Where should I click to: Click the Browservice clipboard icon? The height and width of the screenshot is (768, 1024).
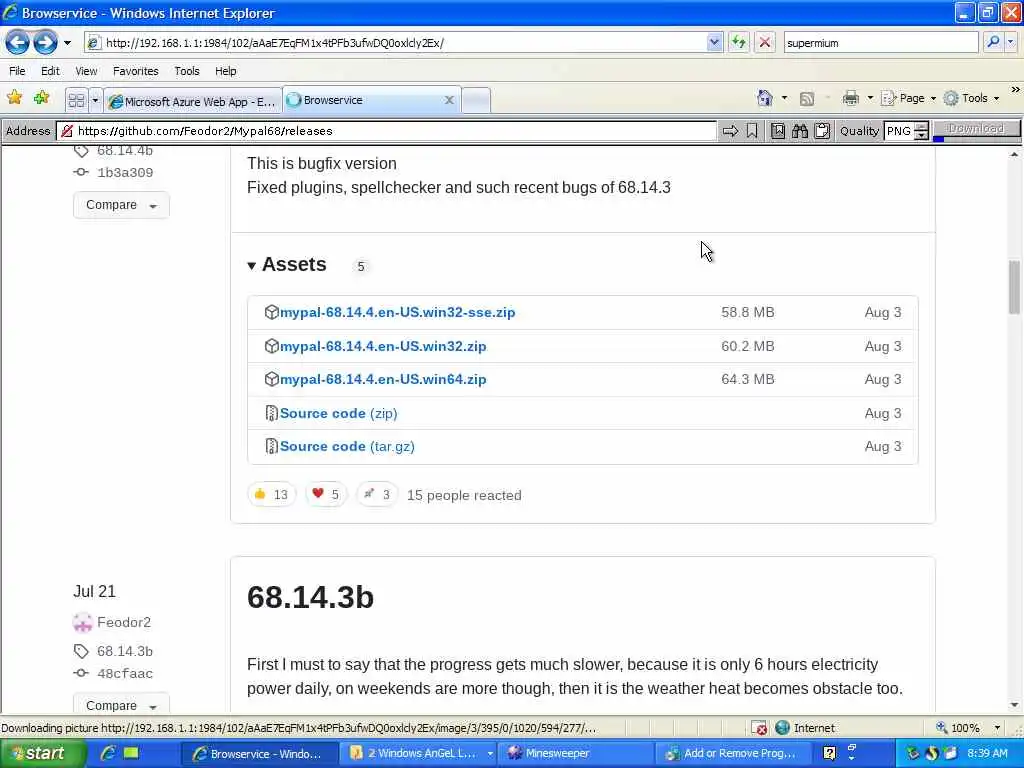coord(822,131)
